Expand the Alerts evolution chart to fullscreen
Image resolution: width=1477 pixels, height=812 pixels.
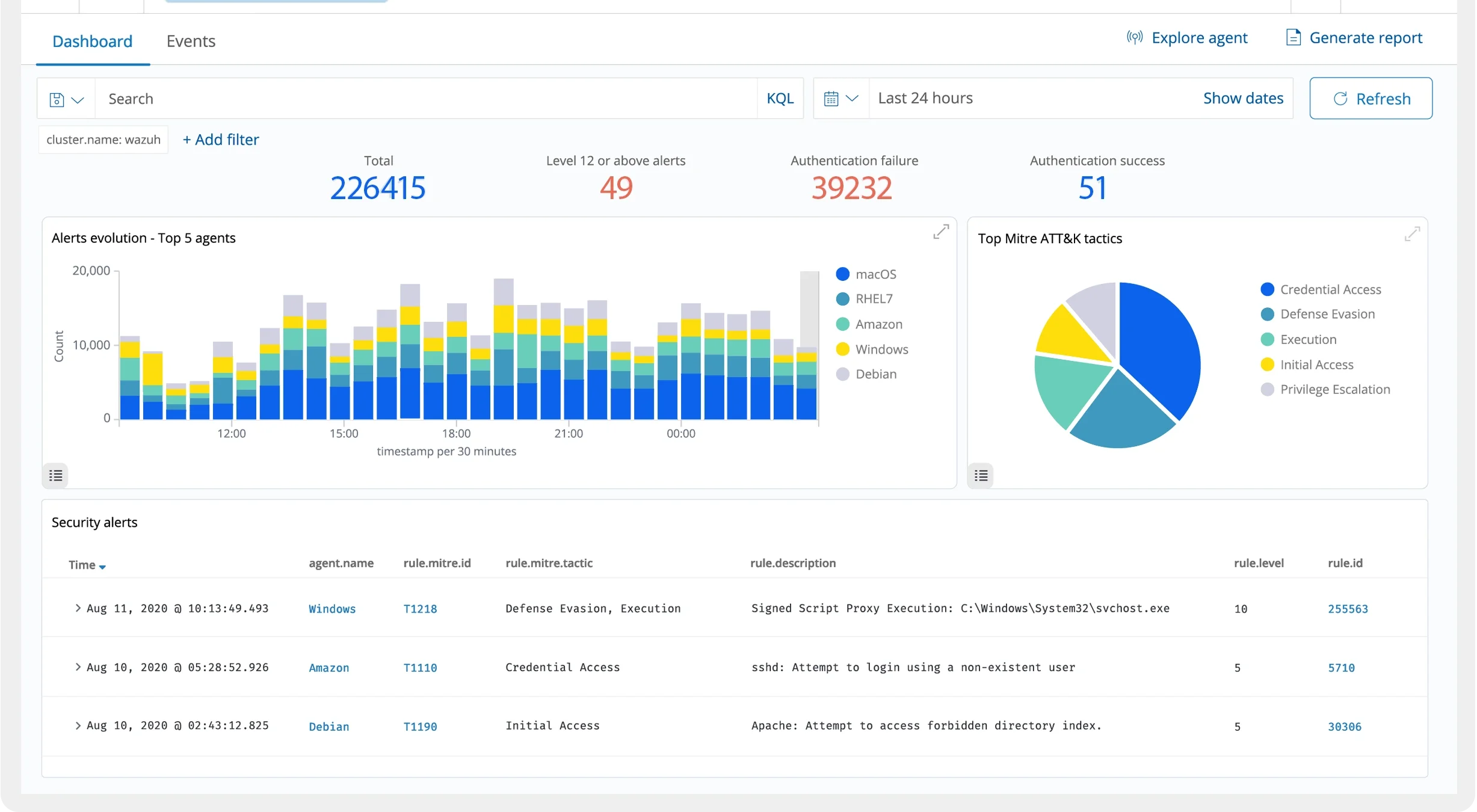point(941,232)
